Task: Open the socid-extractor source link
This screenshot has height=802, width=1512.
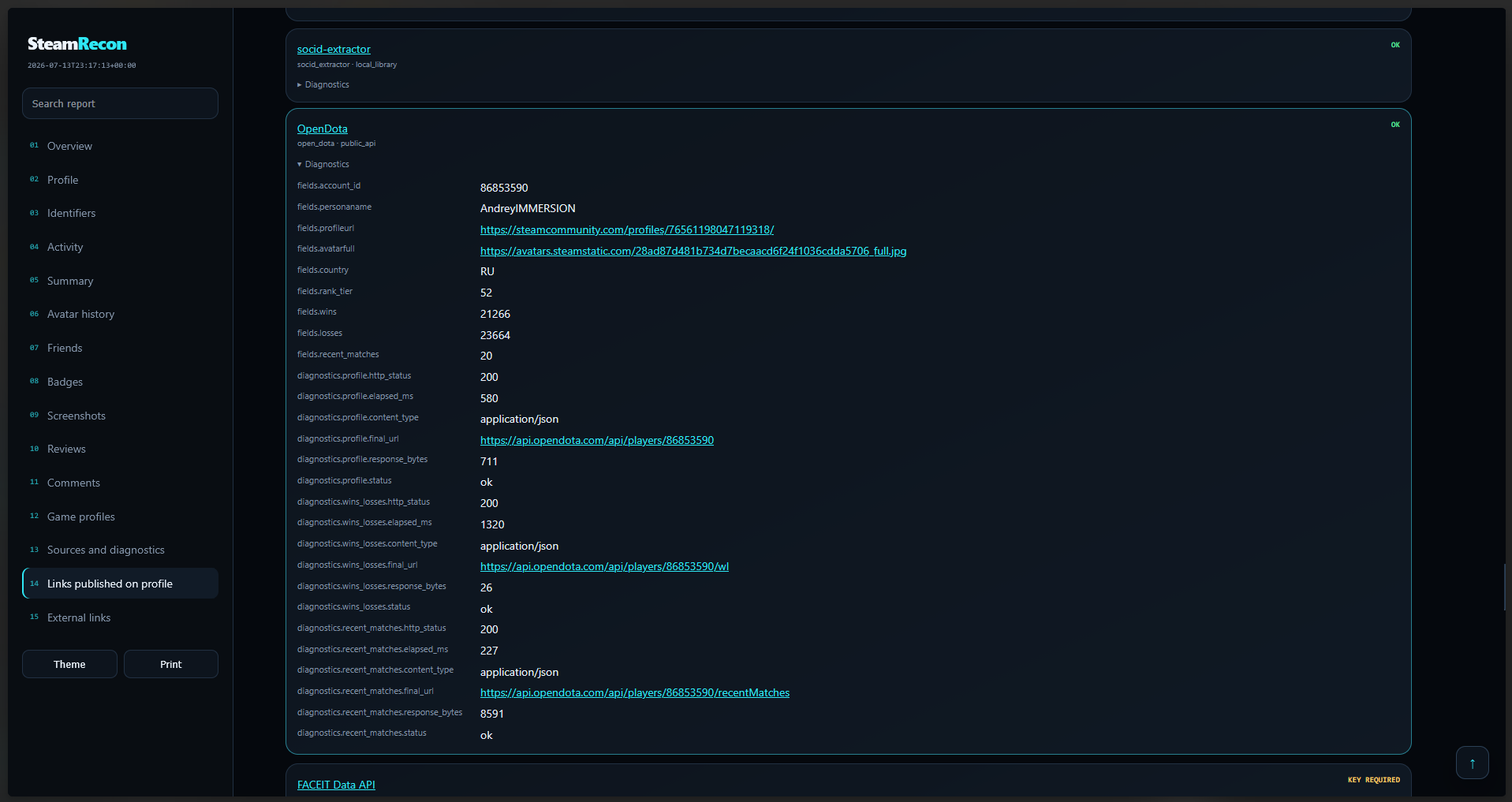Action: point(334,49)
